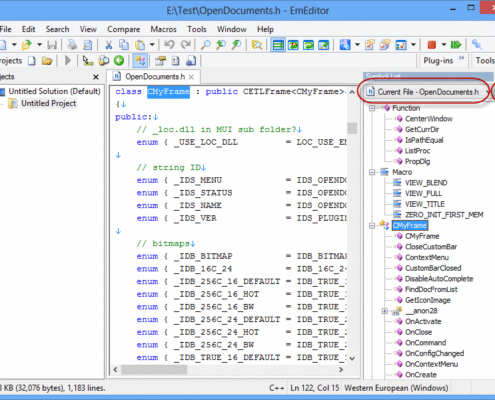This screenshot has width=495, height=400.
Task: Toggle No Wrap mode button
Action: pyautogui.click(x=278, y=45)
